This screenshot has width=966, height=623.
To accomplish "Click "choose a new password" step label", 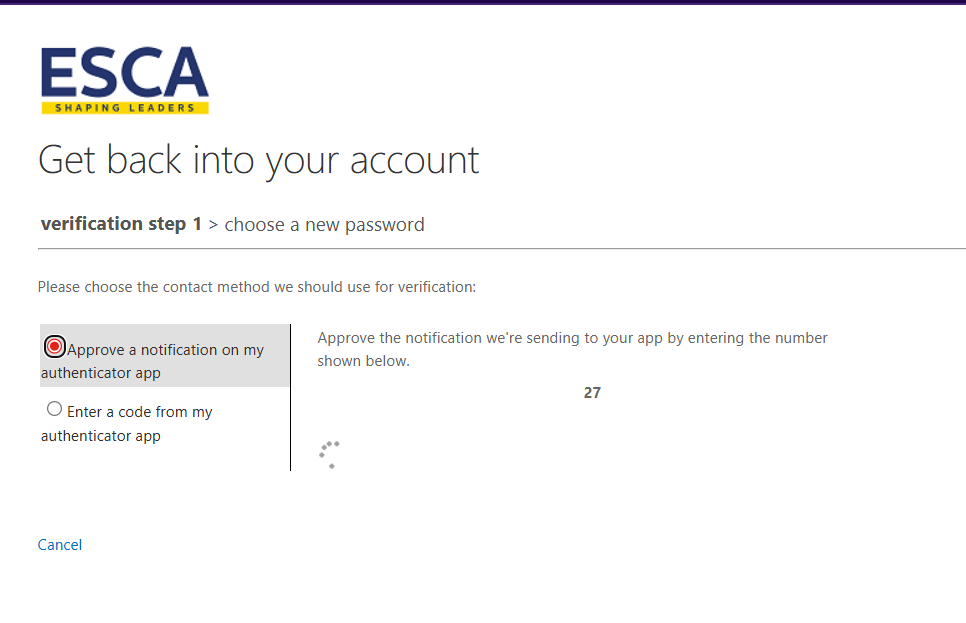I will 324,224.
